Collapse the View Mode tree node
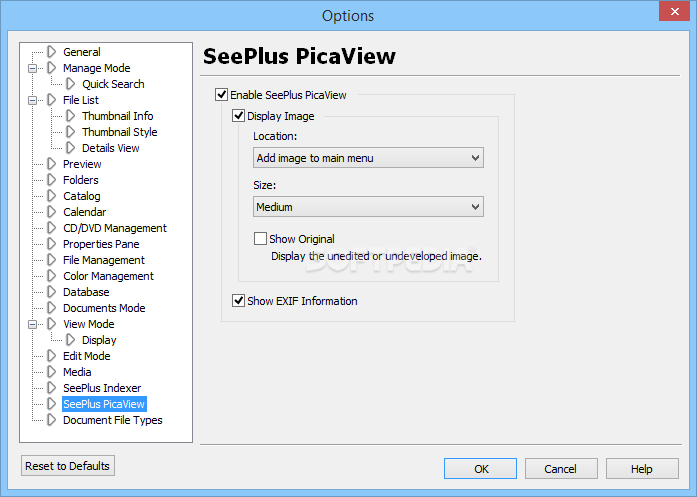 (32, 325)
